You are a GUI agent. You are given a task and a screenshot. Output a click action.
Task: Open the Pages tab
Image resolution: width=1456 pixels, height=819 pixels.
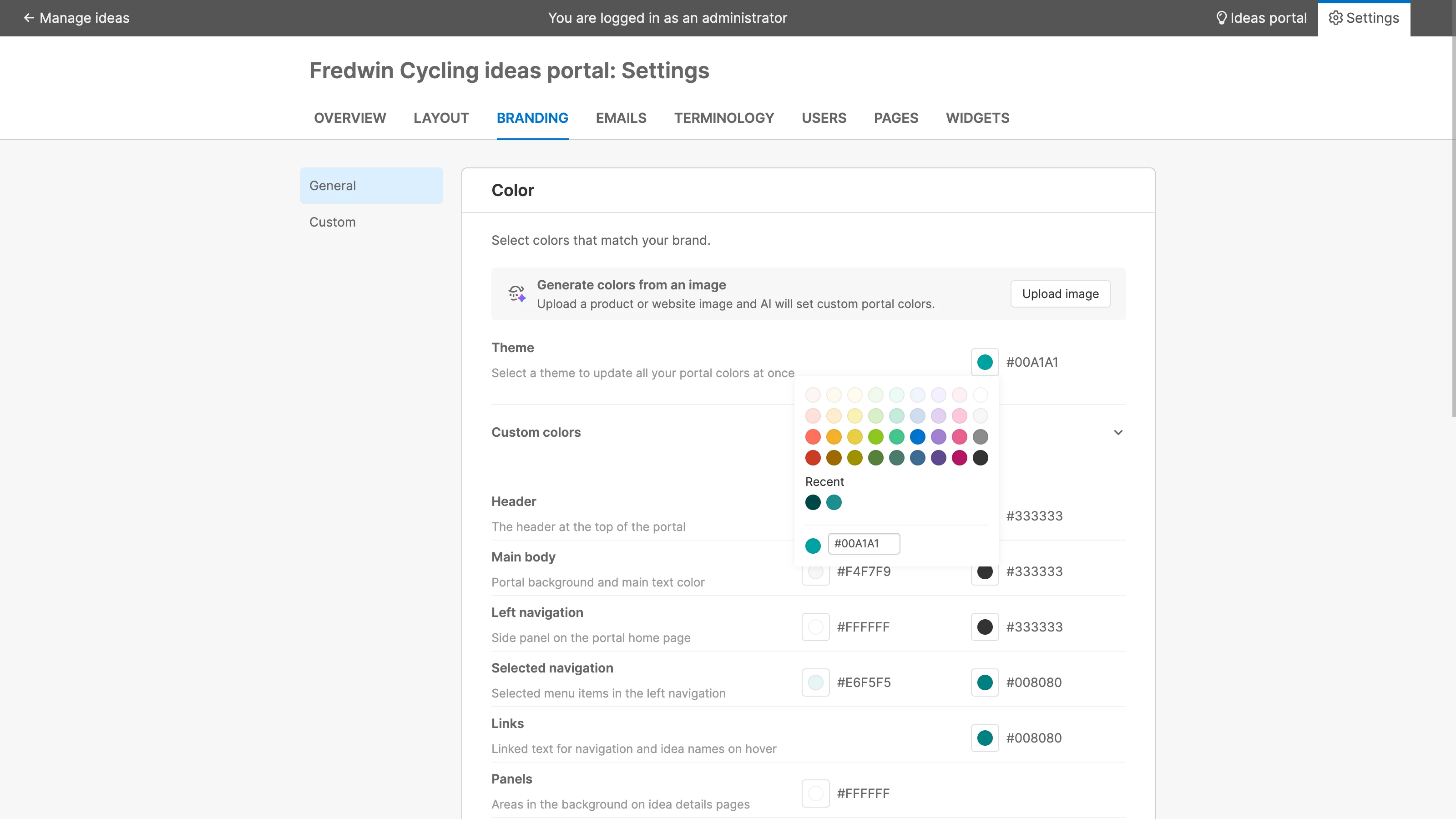tap(896, 118)
